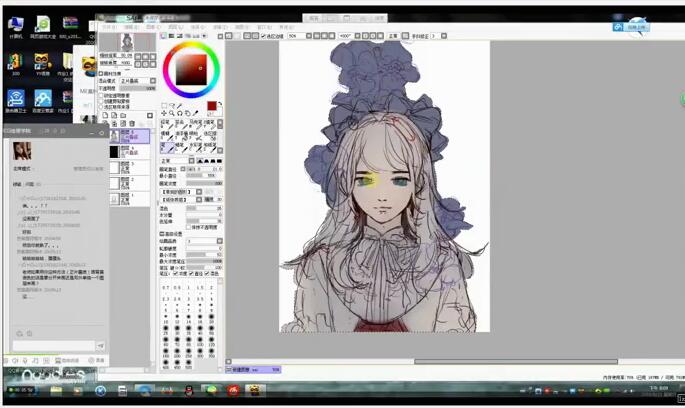The image size is (685, 408).
Task: Toggle pen pressure 混色 blend checkbox
Action: [207, 273]
